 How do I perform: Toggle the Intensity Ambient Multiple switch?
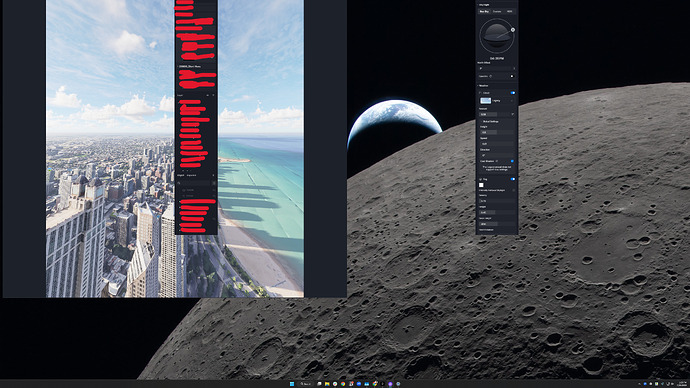coord(513,190)
